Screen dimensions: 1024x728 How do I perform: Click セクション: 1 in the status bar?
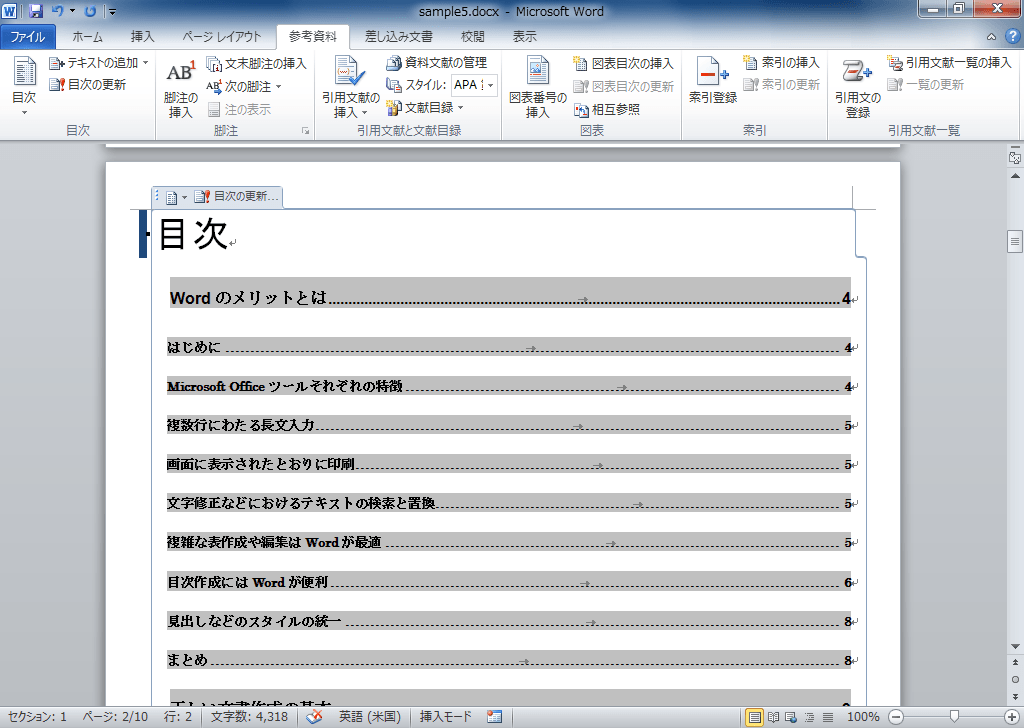pyautogui.click(x=37, y=717)
